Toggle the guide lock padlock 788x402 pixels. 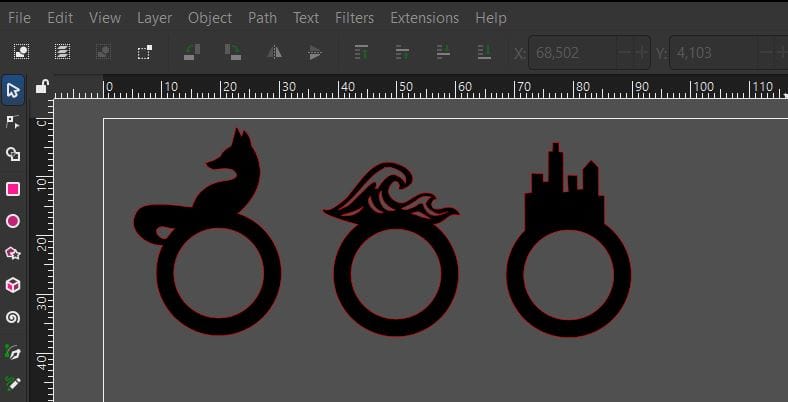tap(42, 88)
